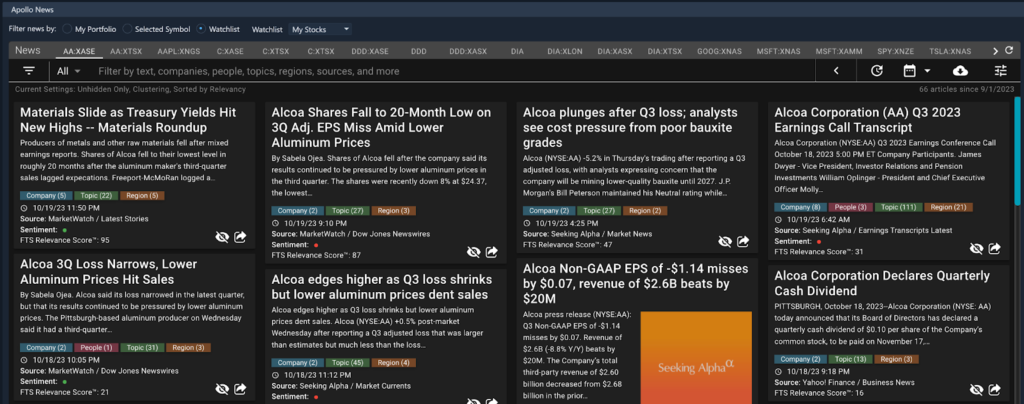The image size is (1024, 404).
Task: Switch to the TSLA:XNAS tab
Action: (x=950, y=51)
